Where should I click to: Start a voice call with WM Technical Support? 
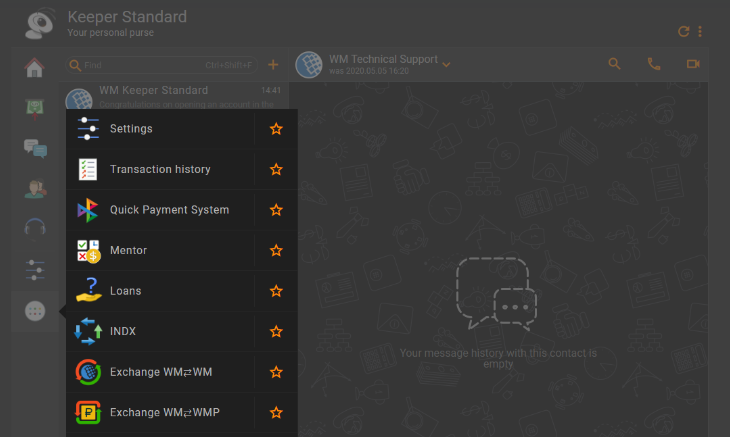[x=654, y=64]
